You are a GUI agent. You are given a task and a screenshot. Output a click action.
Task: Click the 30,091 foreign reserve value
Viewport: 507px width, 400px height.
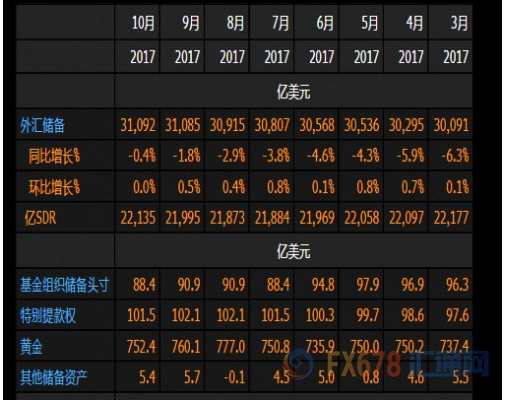(x=451, y=125)
